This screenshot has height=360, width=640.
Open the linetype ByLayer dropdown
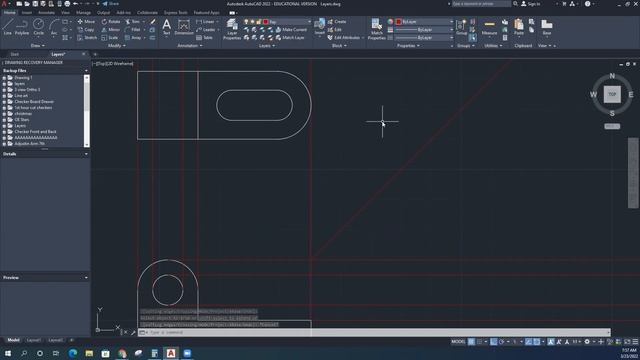(x=424, y=38)
